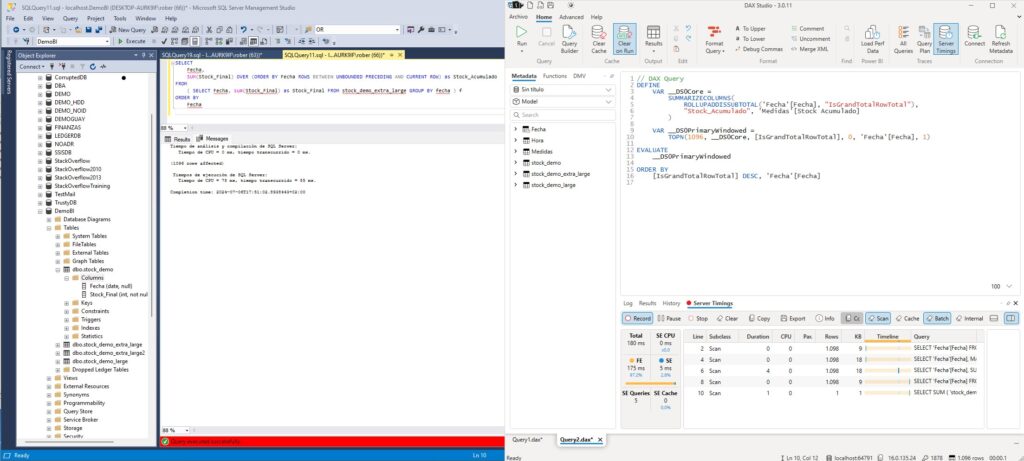The image size is (1024, 461).
Task: Click the To Upper format option
Action: tap(750, 29)
